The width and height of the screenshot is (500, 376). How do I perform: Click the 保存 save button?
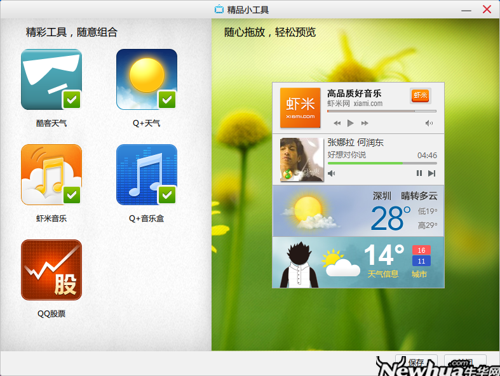[416, 363]
